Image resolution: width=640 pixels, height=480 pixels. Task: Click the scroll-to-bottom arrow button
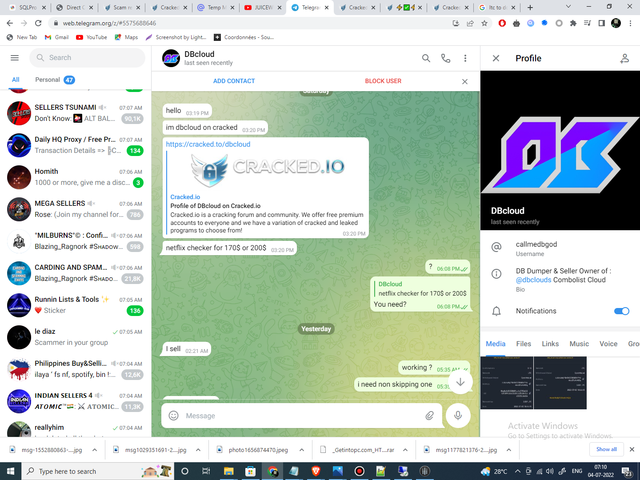(x=460, y=382)
